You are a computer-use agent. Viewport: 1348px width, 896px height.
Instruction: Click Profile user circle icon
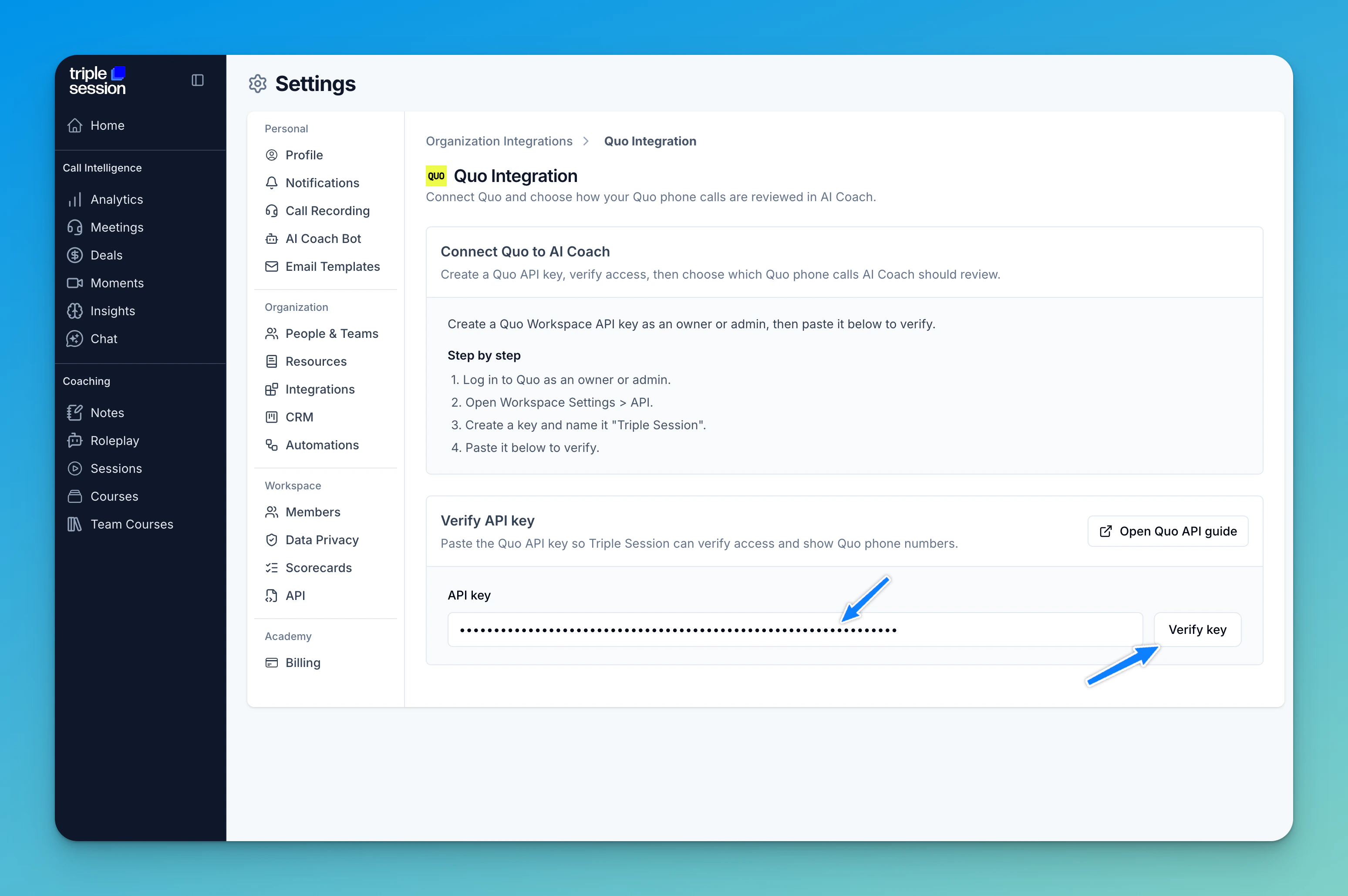point(272,155)
